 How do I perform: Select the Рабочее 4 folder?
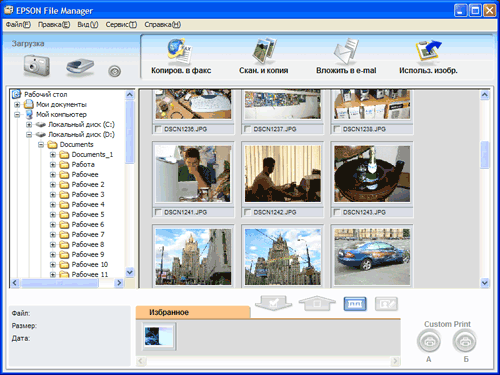[x=88, y=204]
